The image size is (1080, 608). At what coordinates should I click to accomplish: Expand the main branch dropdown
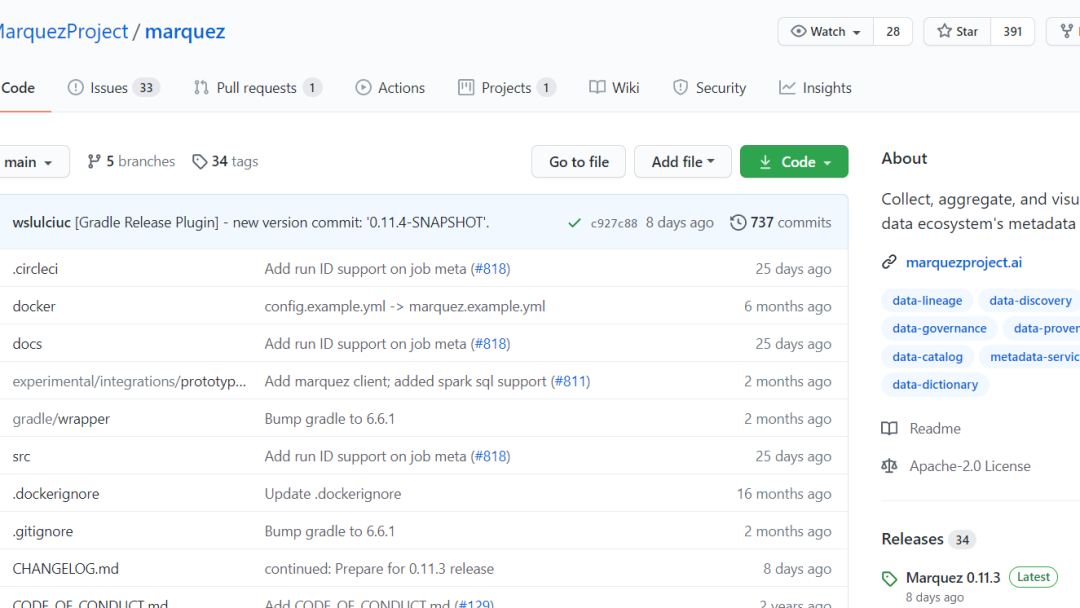point(33,162)
